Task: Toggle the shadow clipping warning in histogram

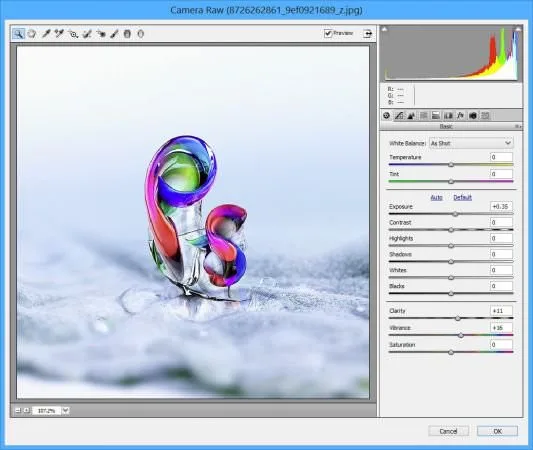Action: [384, 30]
